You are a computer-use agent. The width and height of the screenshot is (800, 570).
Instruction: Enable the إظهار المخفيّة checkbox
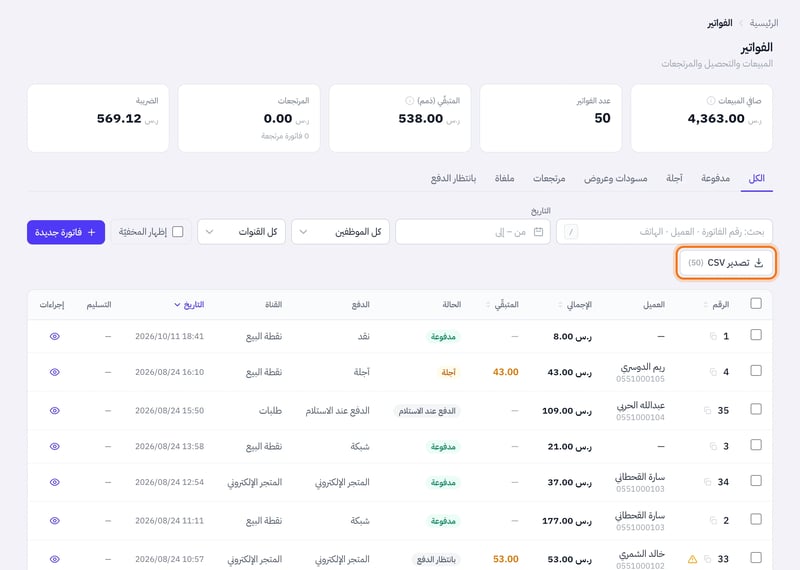pyautogui.click(x=178, y=232)
